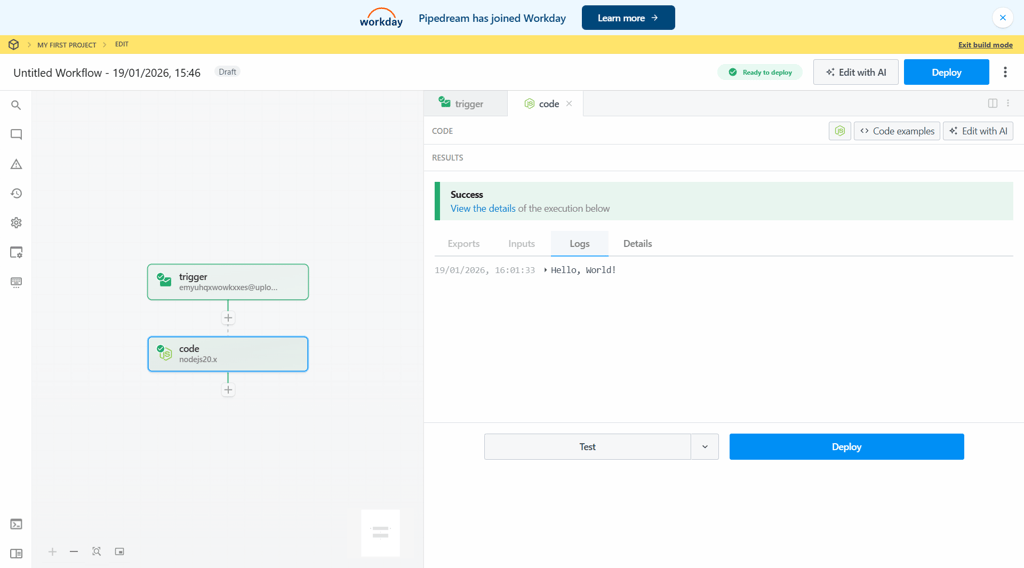Expand the Hello, World! log entry arrow
This screenshot has height=568, width=1024.
(545, 270)
